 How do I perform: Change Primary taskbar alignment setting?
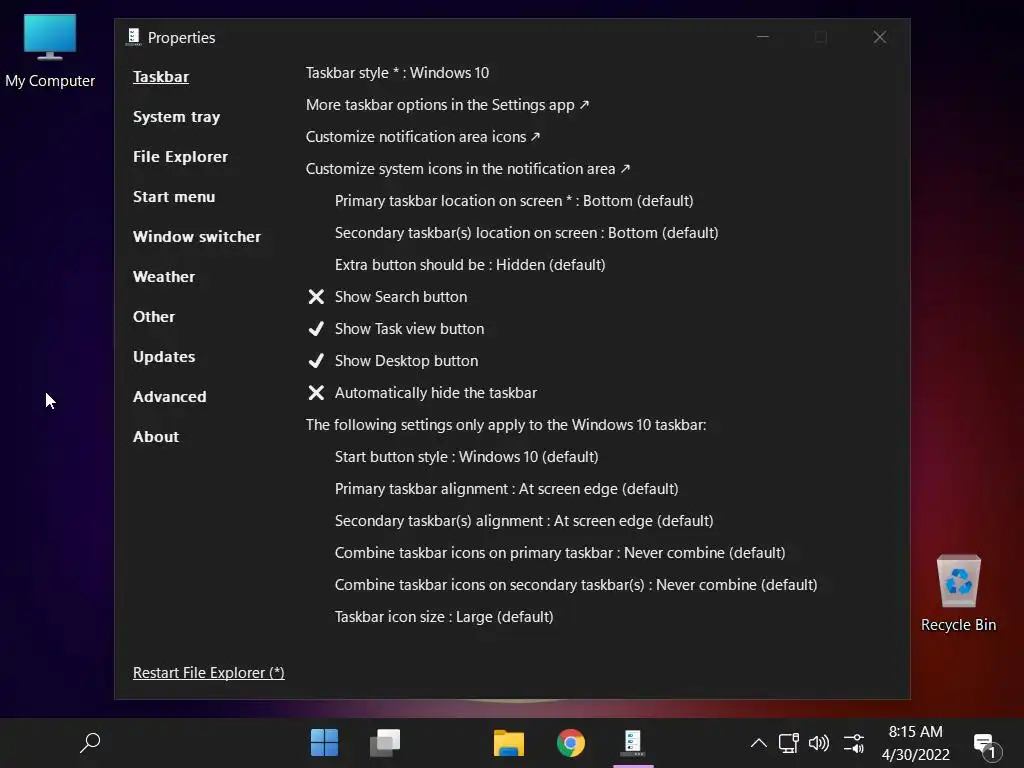[506, 488]
